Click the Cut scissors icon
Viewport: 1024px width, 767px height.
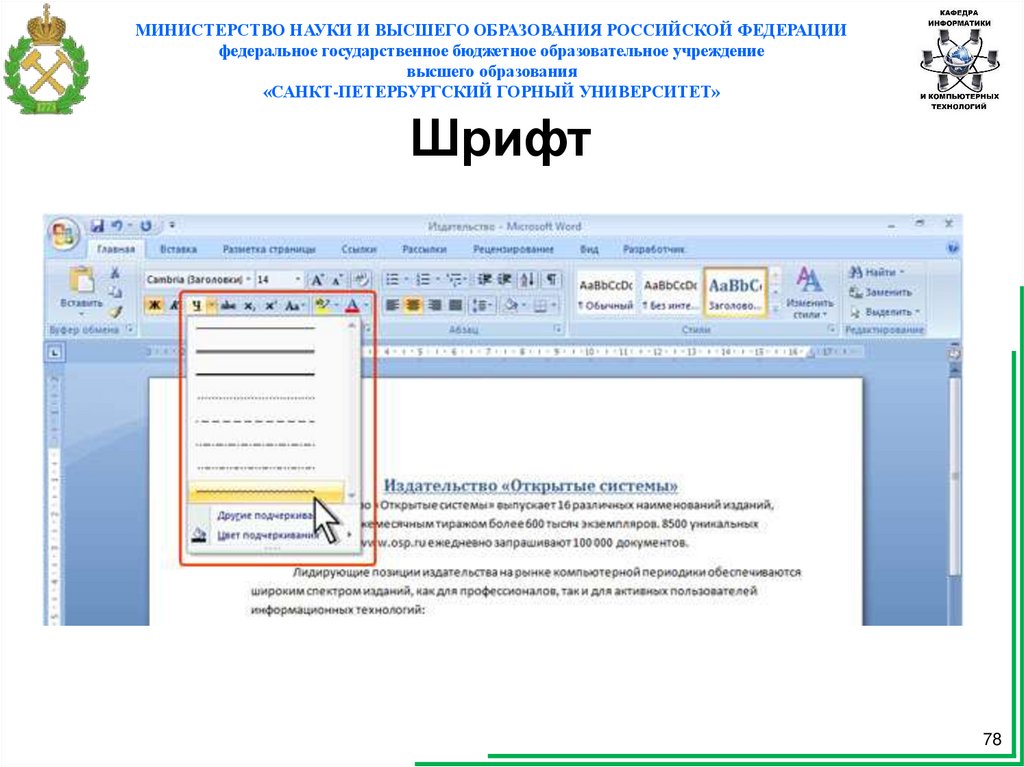tap(115, 273)
